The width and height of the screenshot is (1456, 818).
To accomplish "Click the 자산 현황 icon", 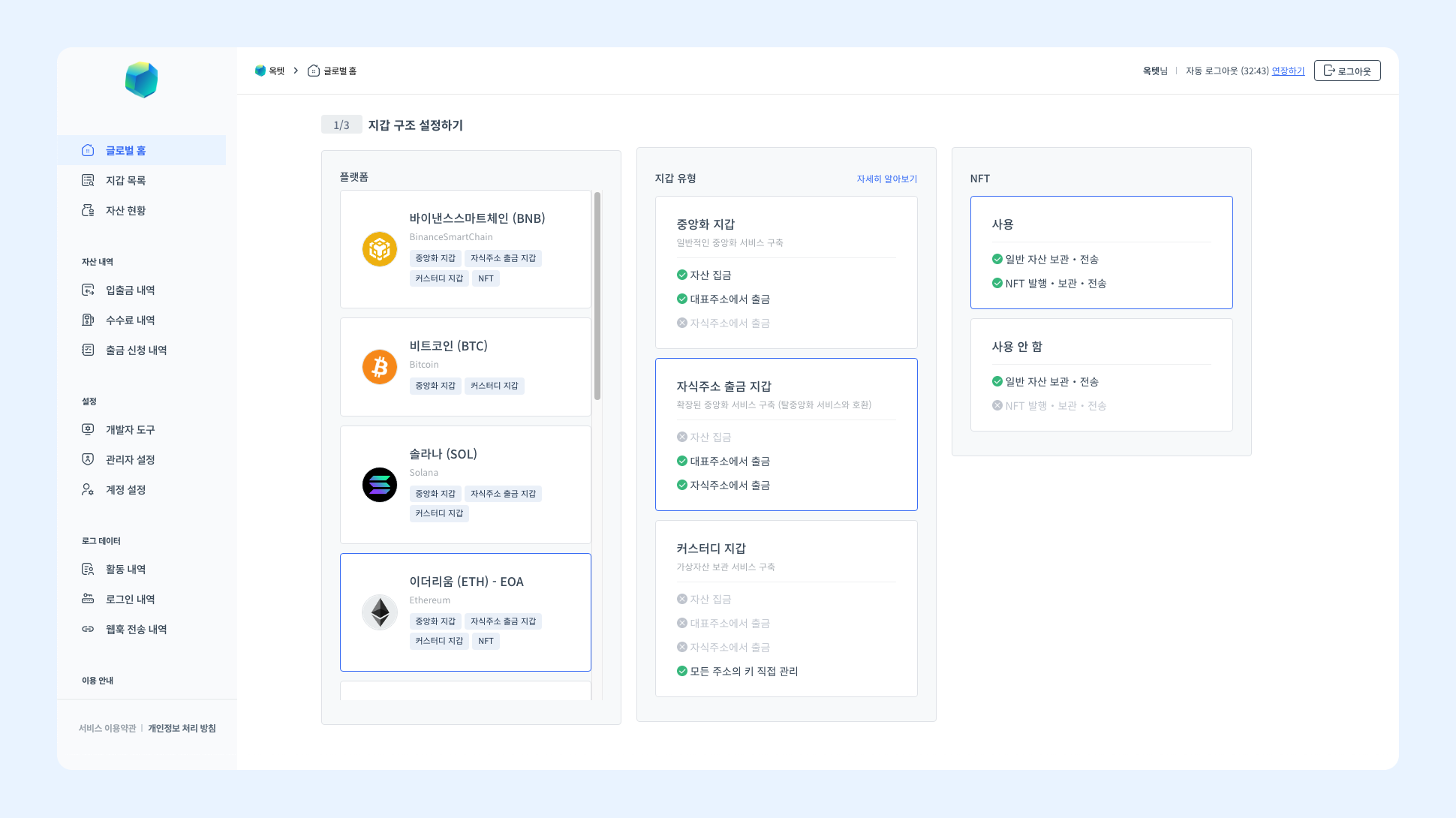I will (x=88, y=210).
